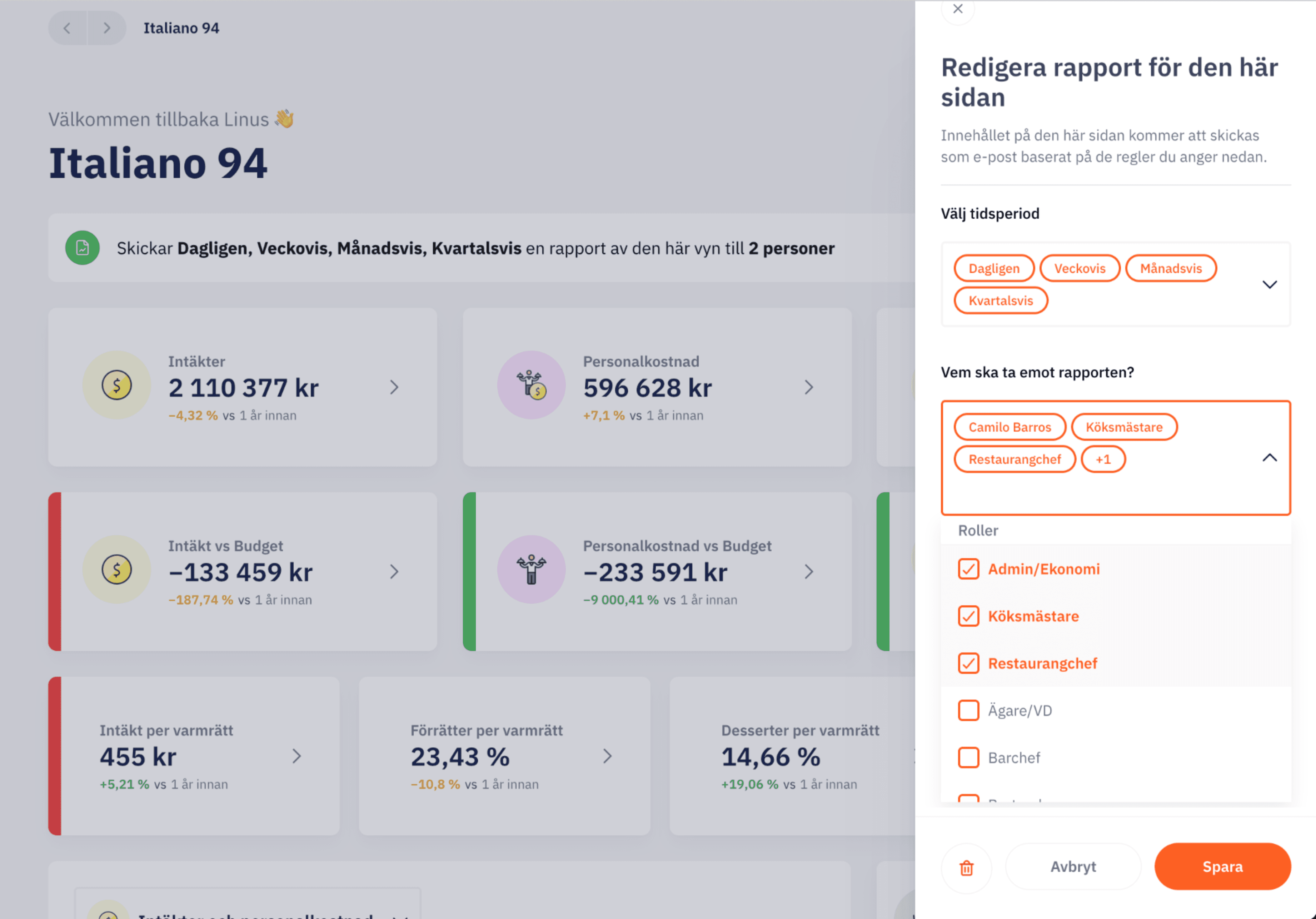This screenshot has height=919, width=1316.
Task: Click Avbryt to cancel editing
Action: tap(1073, 867)
